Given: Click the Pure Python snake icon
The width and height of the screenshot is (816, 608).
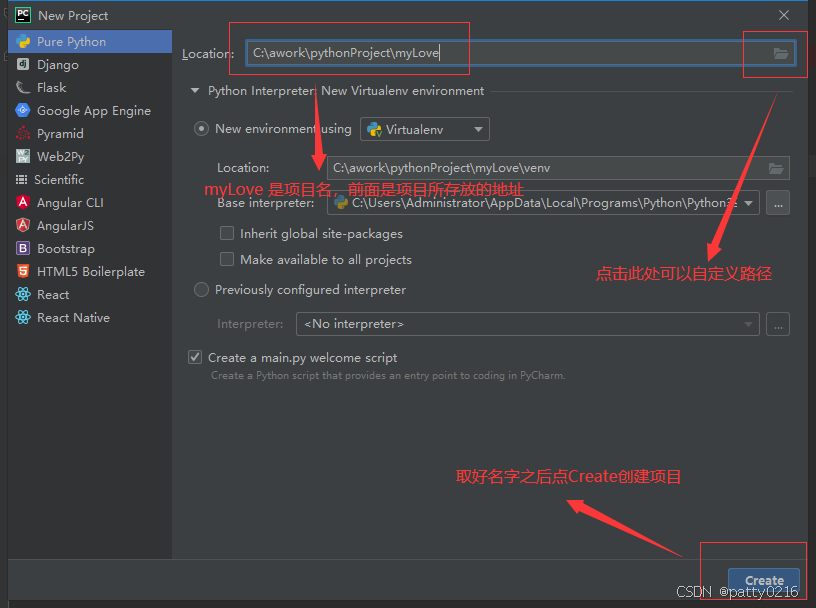Looking at the screenshot, I should point(23,42).
